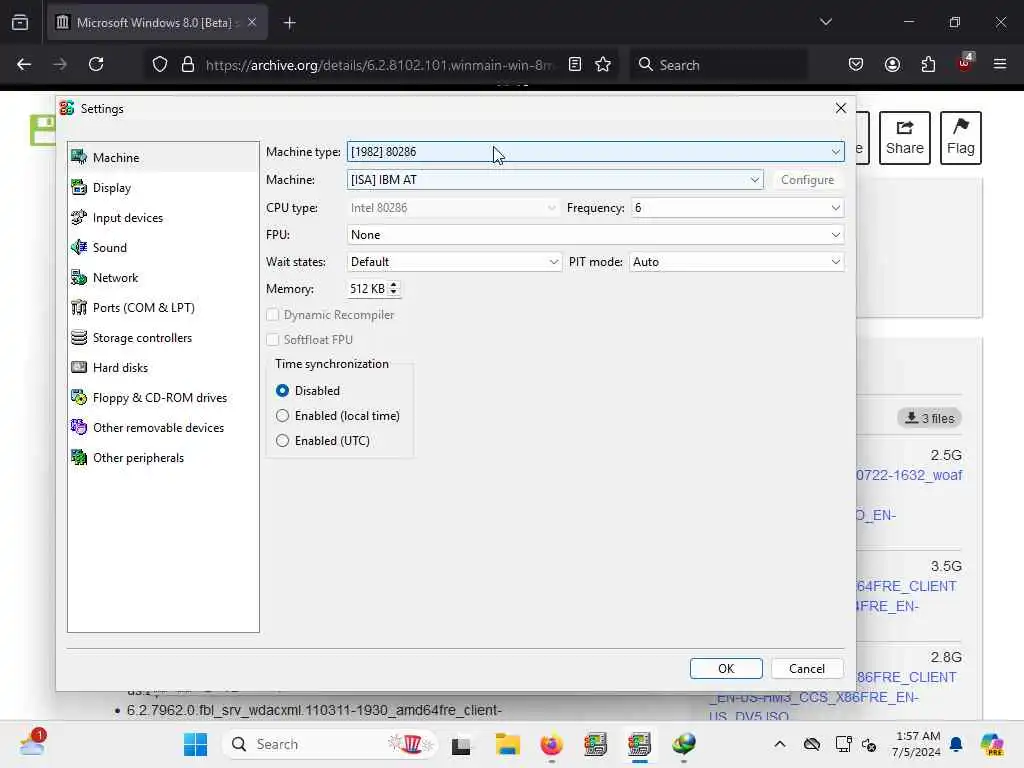Viewport: 1024px width, 768px height.
Task: Close the Microsoft Windows 8.0 tab
Action: click(251, 23)
